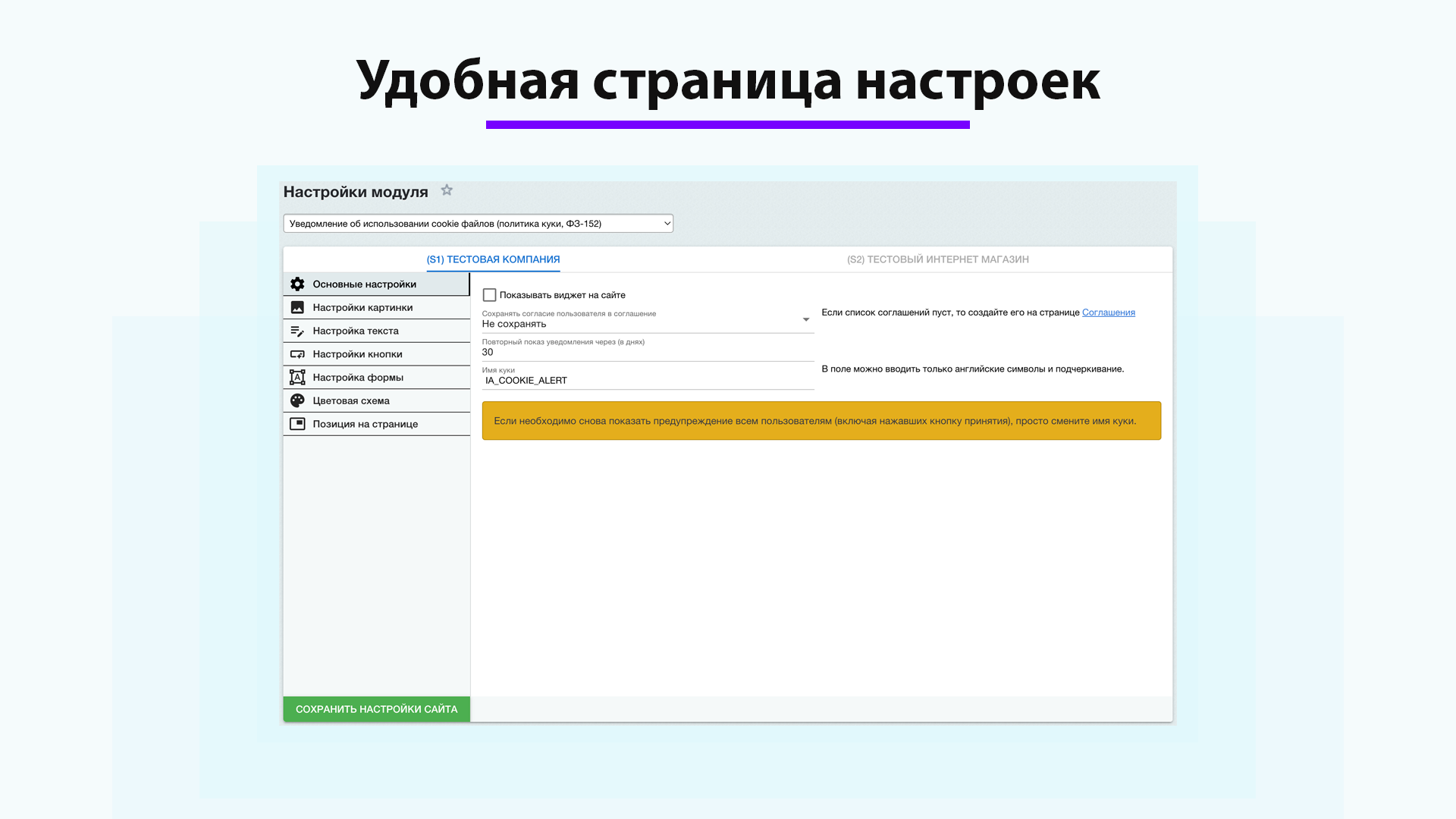Open the Соглашения link
This screenshot has height=819, width=1456.
pos(1109,312)
